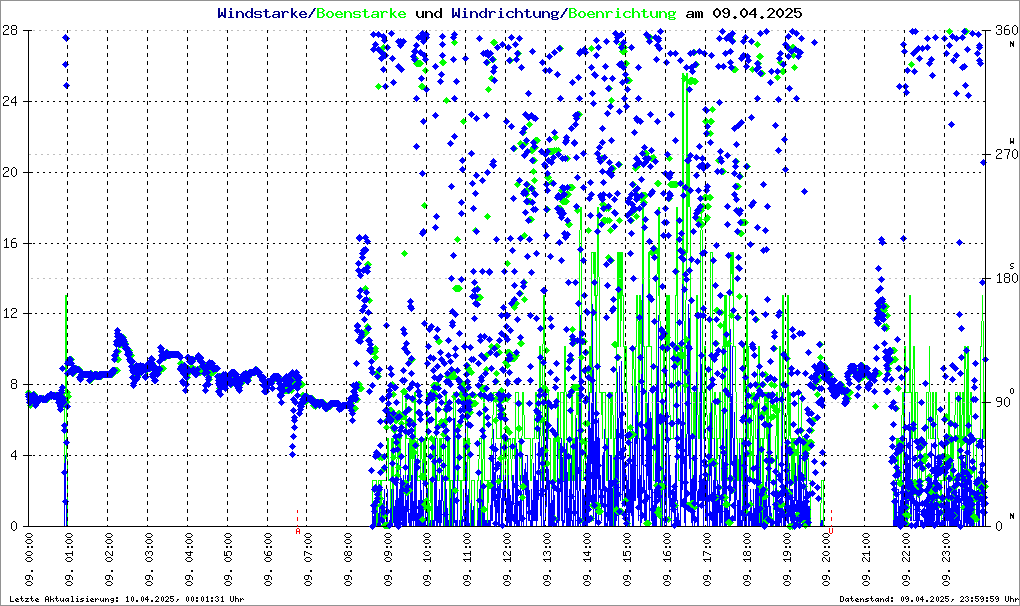The width and height of the screenshot is (1020, 606).
Task: Select the wind speed axis label 4
Action: (14, 455)
